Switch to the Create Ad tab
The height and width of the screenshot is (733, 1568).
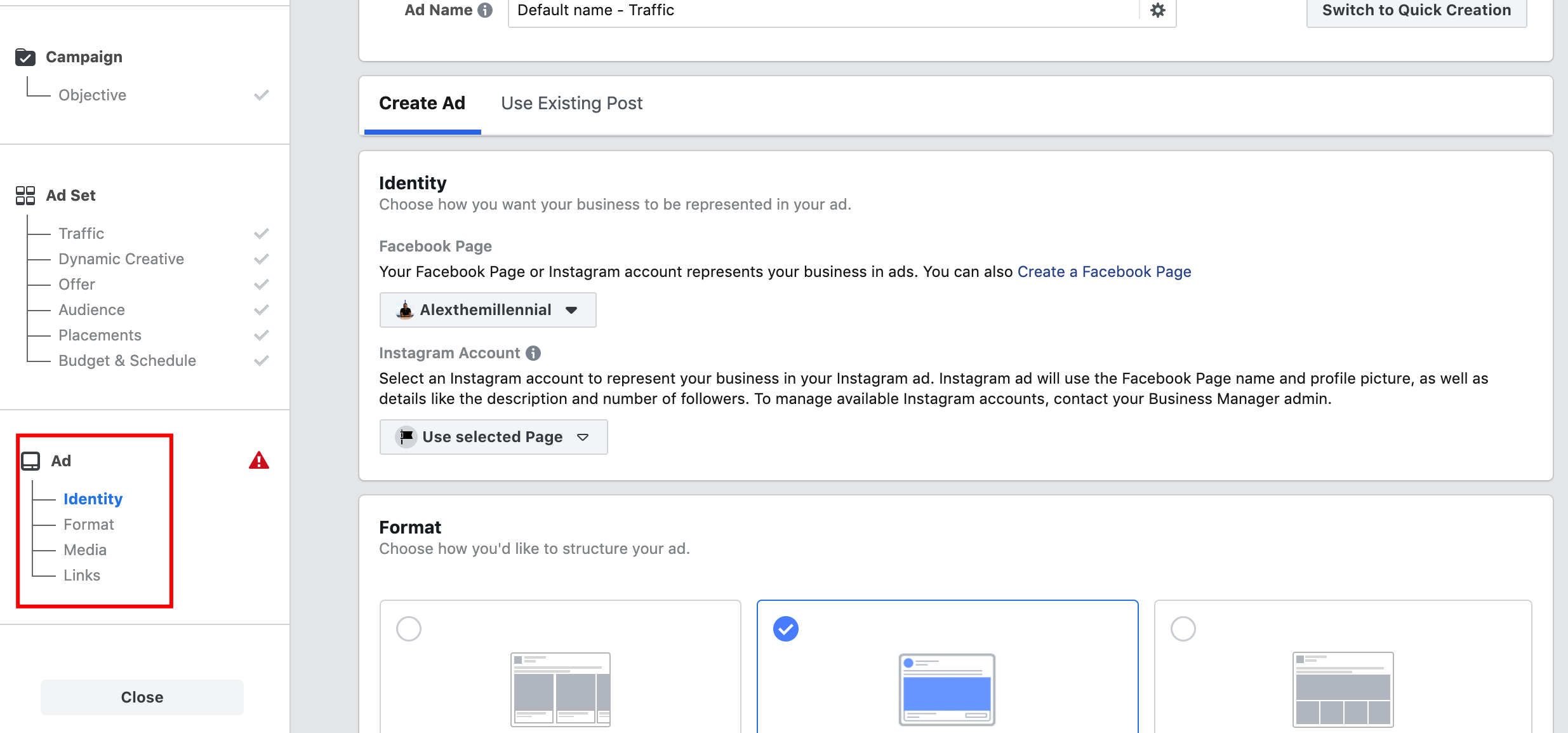pos(422,103)
